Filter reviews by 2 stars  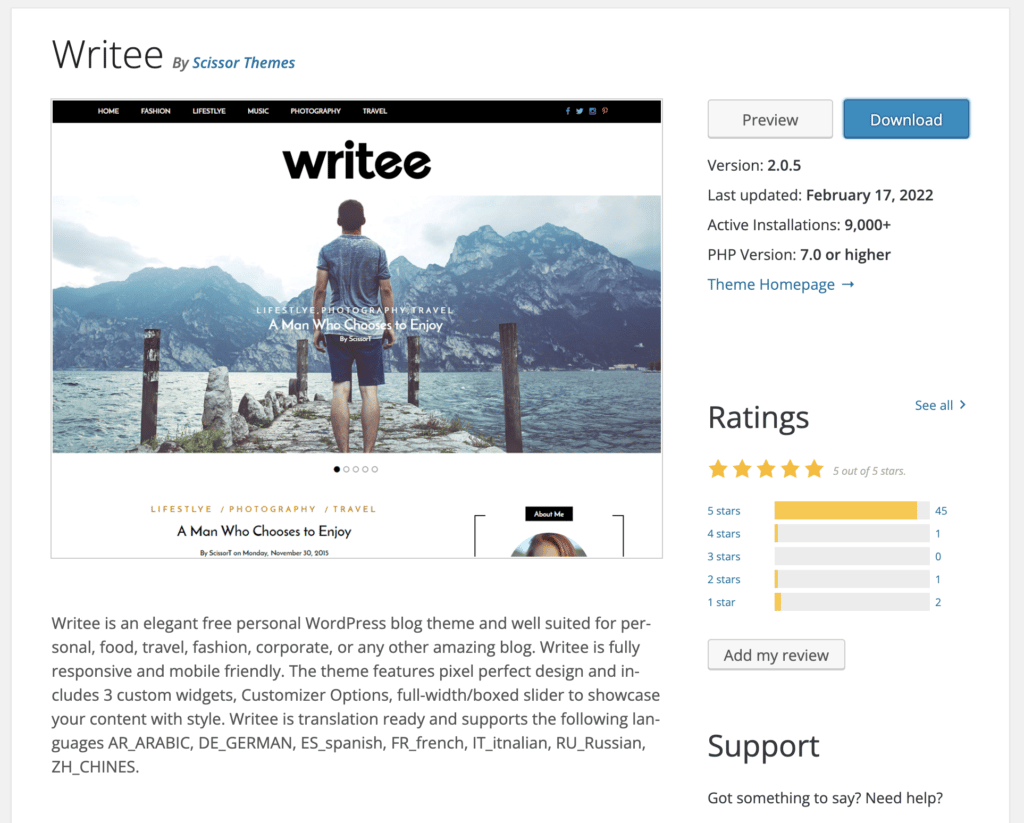(724, 579)
